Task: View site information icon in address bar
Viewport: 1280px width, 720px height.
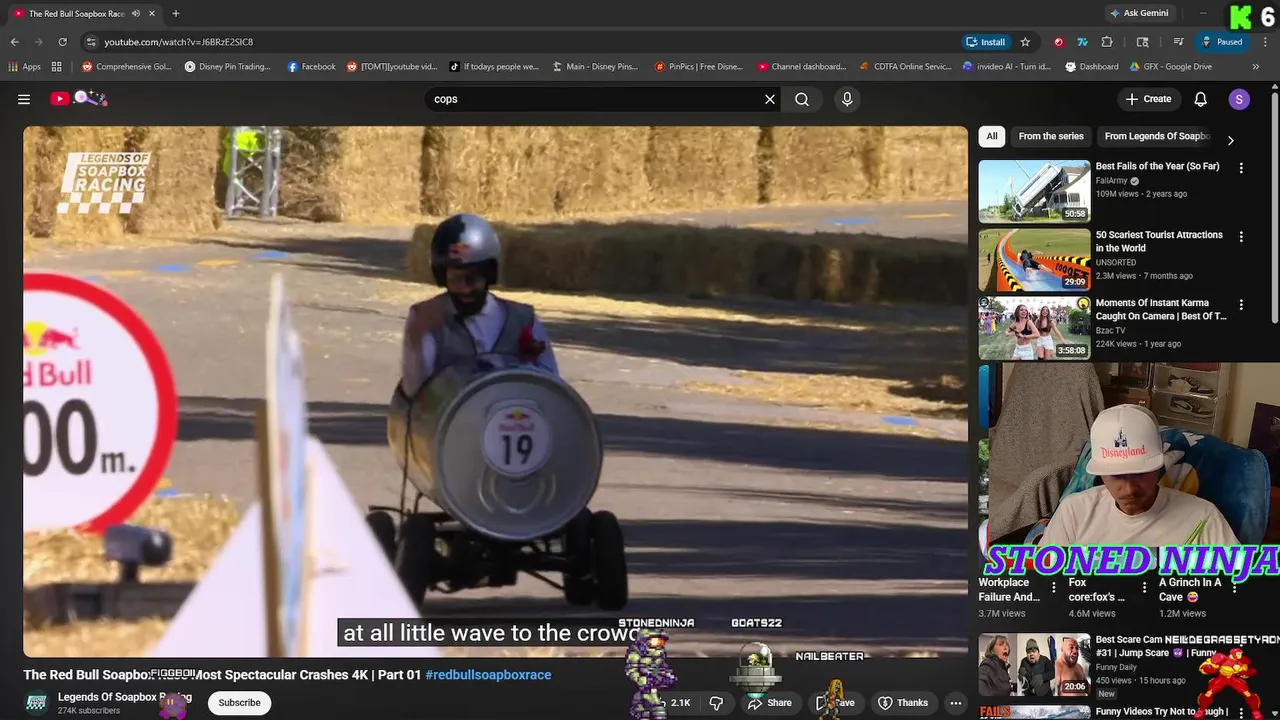Action: [91, 42]
